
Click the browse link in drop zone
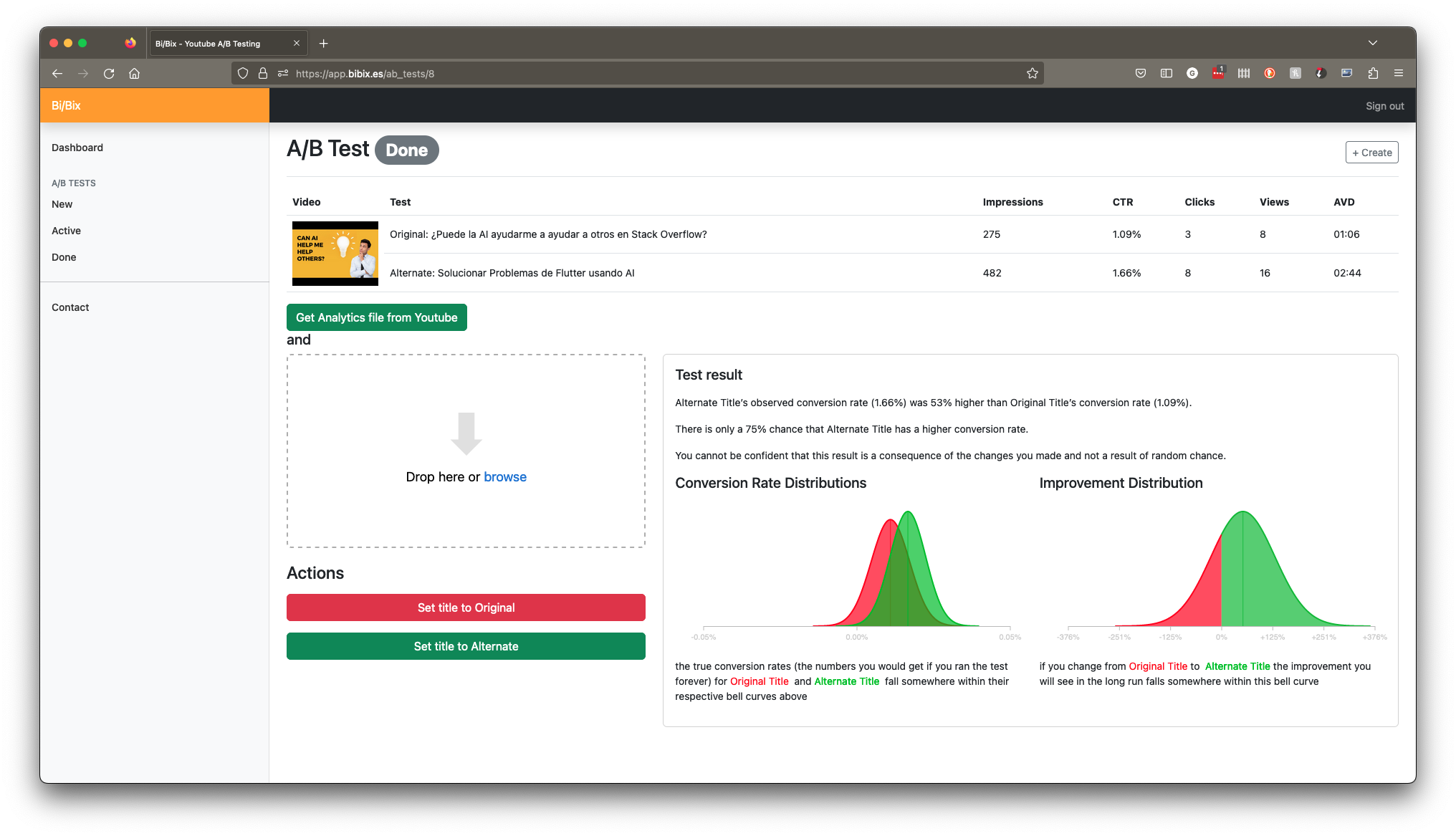[505, 477]
